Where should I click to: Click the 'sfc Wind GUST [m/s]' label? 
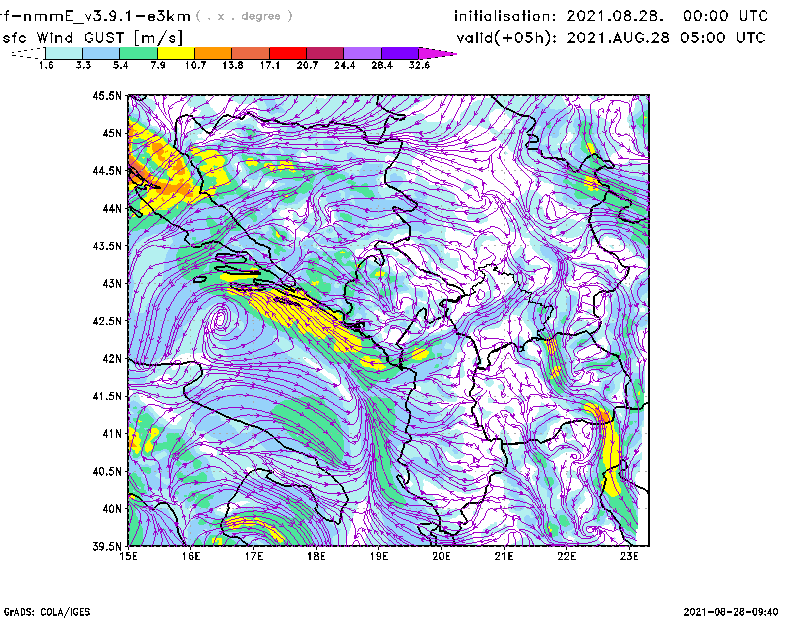pyautogui.click(x=92, y=38)
